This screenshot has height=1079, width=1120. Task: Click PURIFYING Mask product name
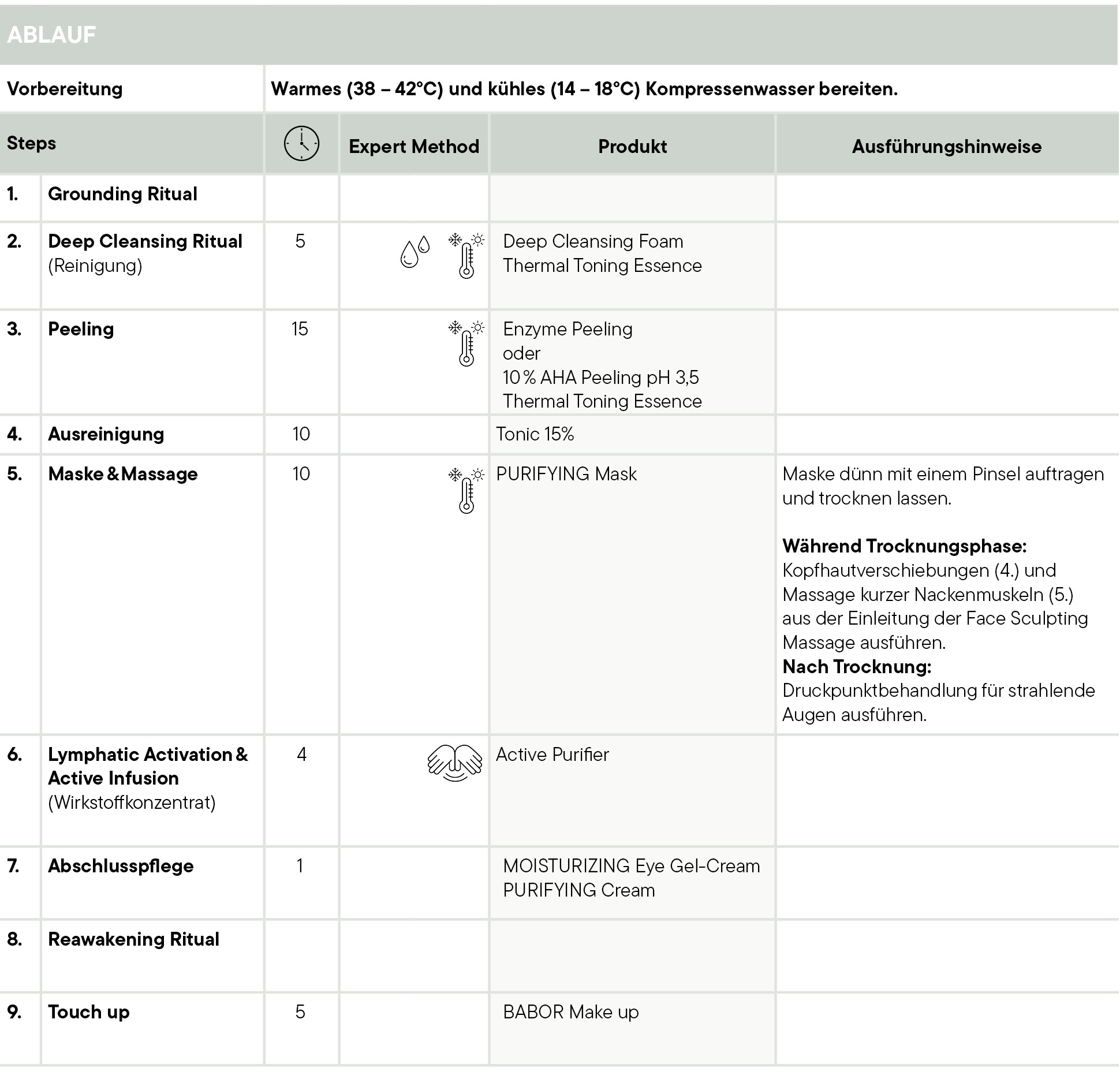566,474
